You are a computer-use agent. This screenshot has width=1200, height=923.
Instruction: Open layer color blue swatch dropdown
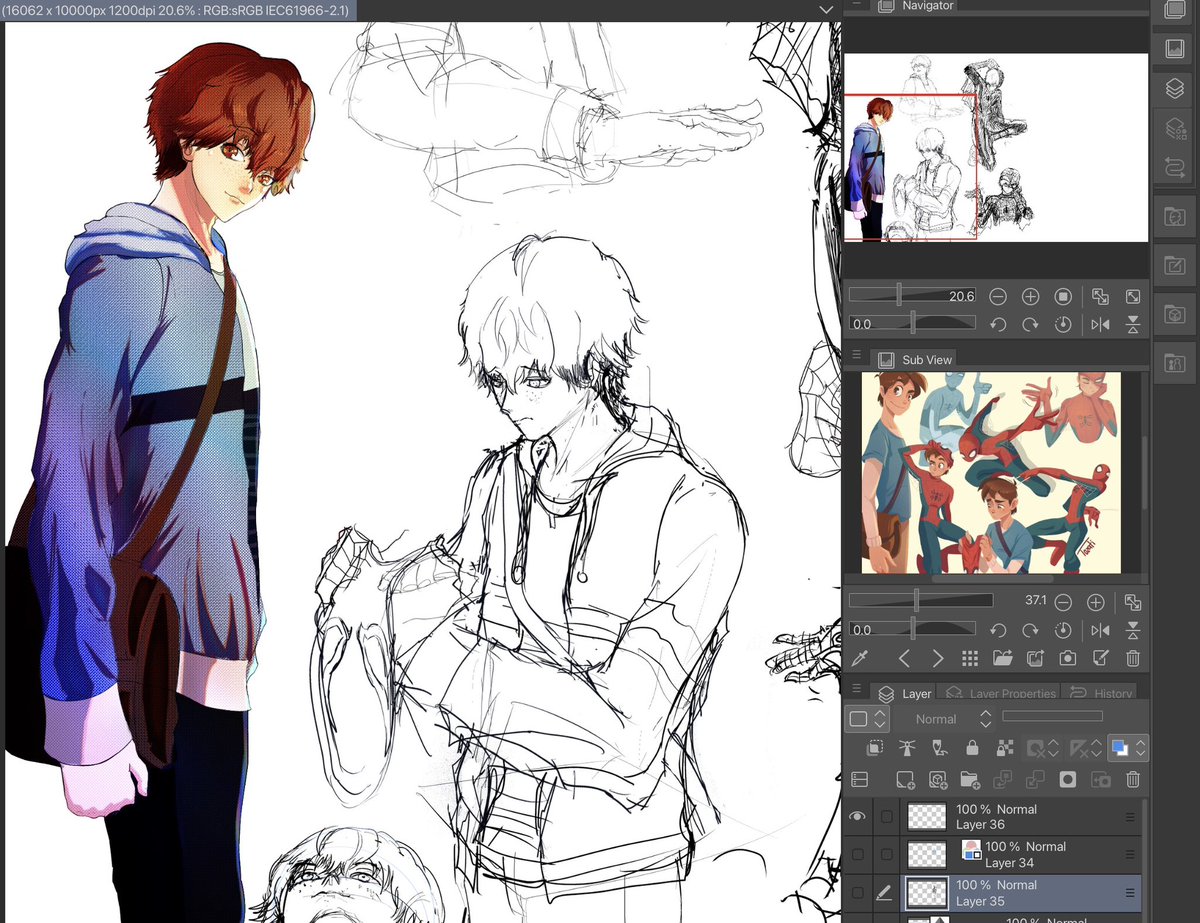[1126, 748]
